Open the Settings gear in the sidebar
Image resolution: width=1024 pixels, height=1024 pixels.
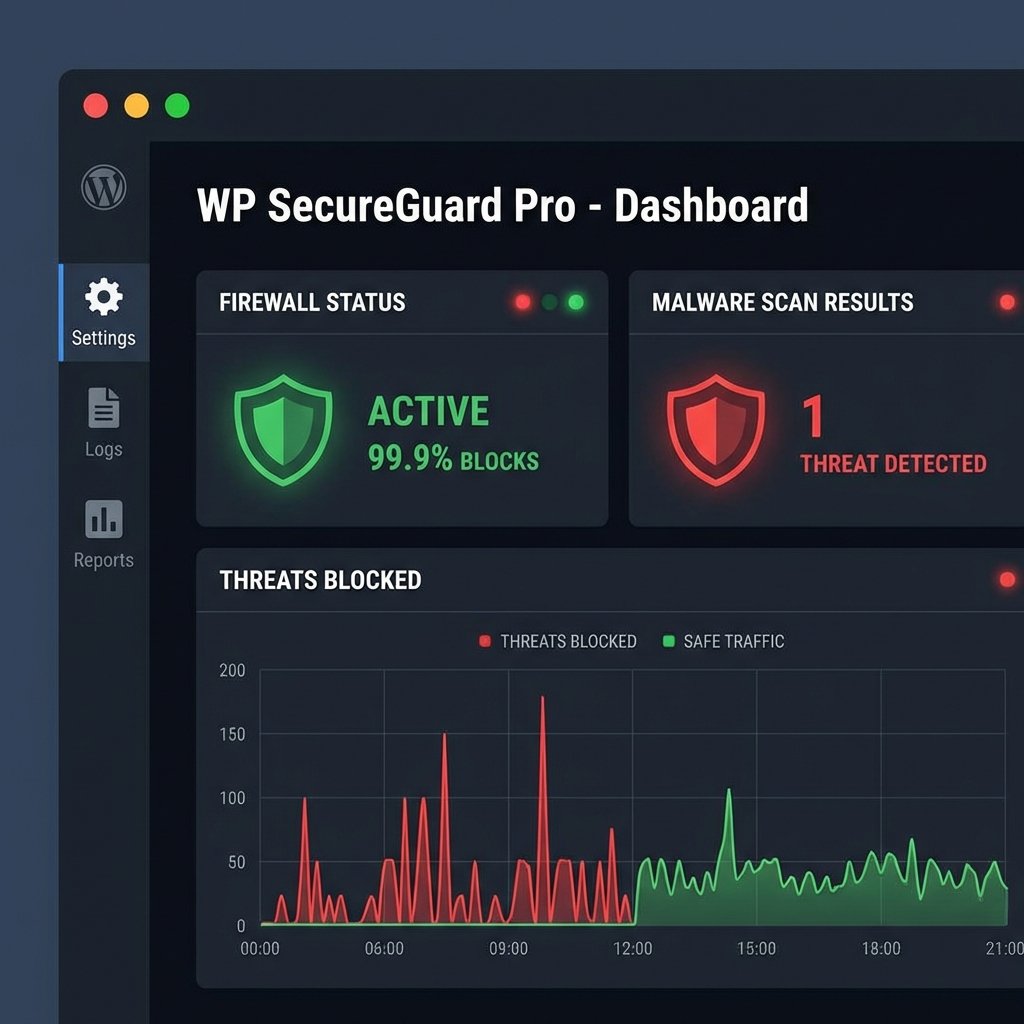(x=103, y=297)
